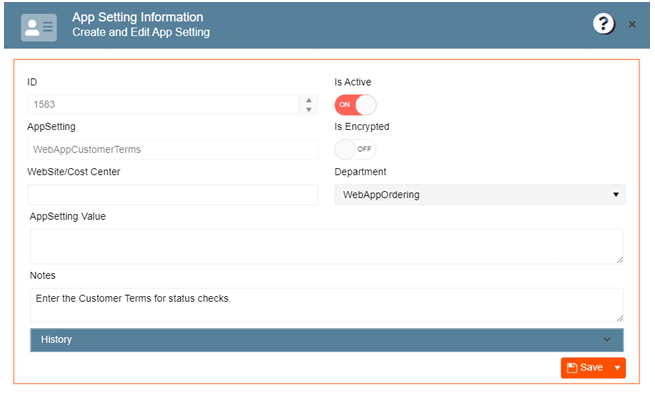Open the Save button's dropdown arrow
This screenshot has width=655, height=406.
[617, 368]
